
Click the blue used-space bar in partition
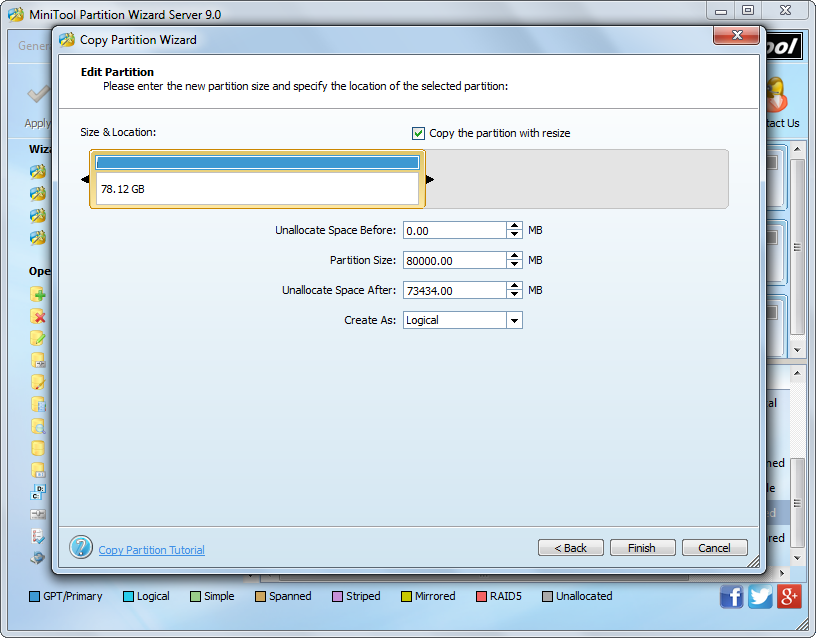(258, 163)
